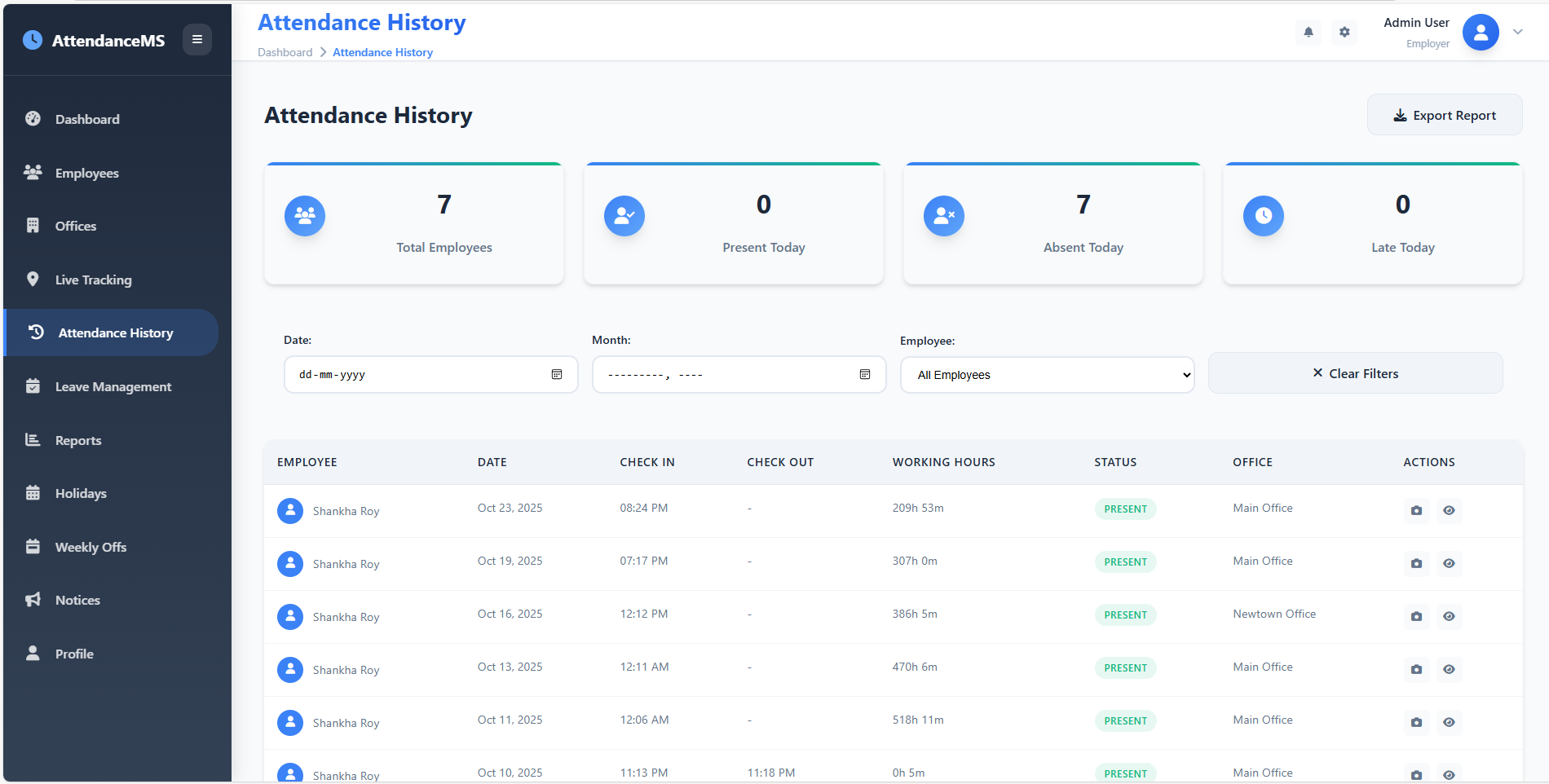This screenshot has height=784, width=1549.
Task: Open the settings gear icon
Action: (x=1344, y=33)
